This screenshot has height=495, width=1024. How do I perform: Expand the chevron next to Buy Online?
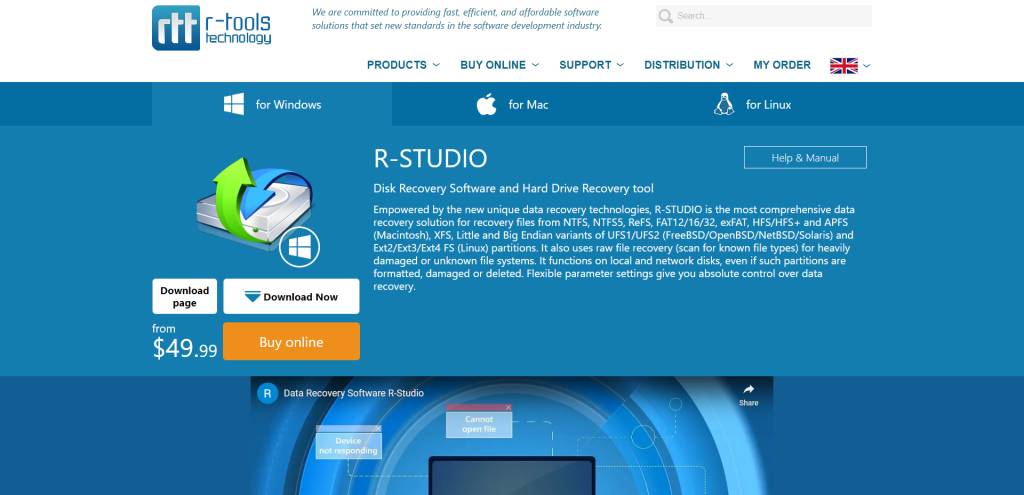pyautogui.click(x=536, y=65)
